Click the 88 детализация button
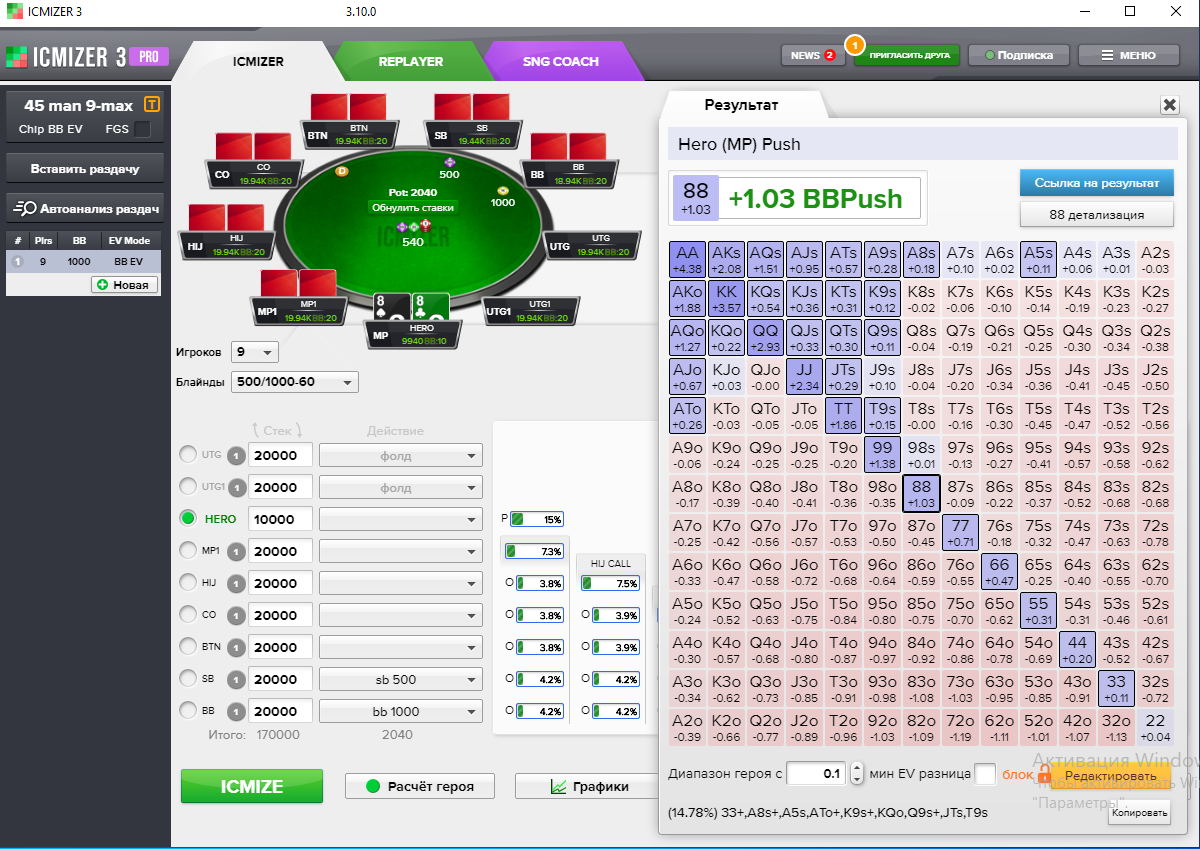Image resolution: width=1200 pixels, height=849 pixels. [1096, 214]
